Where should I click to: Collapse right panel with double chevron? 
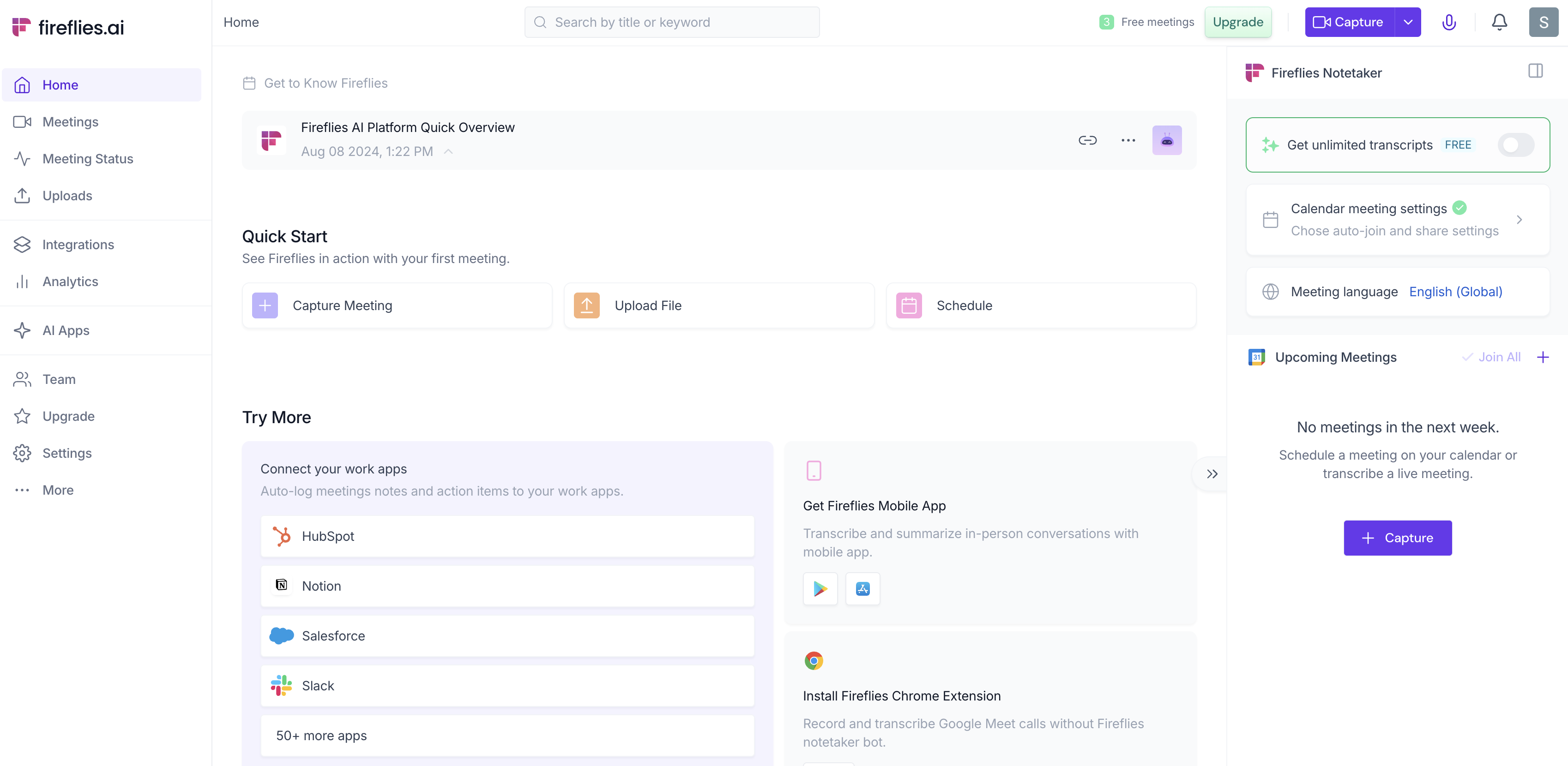[x=1212, y=474]
